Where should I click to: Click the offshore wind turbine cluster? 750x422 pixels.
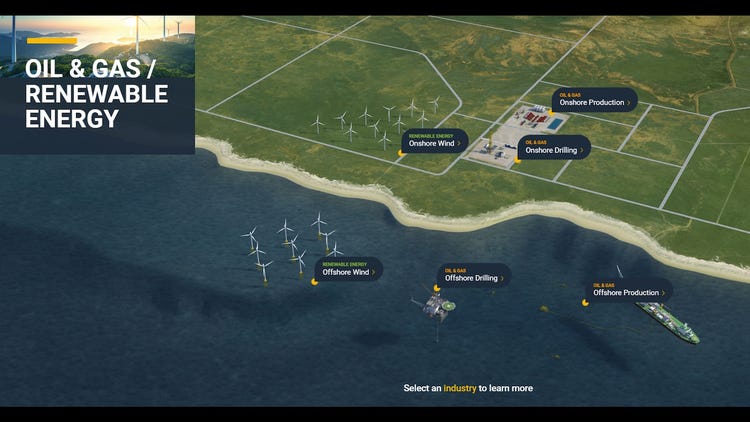(x=292, y=249)
